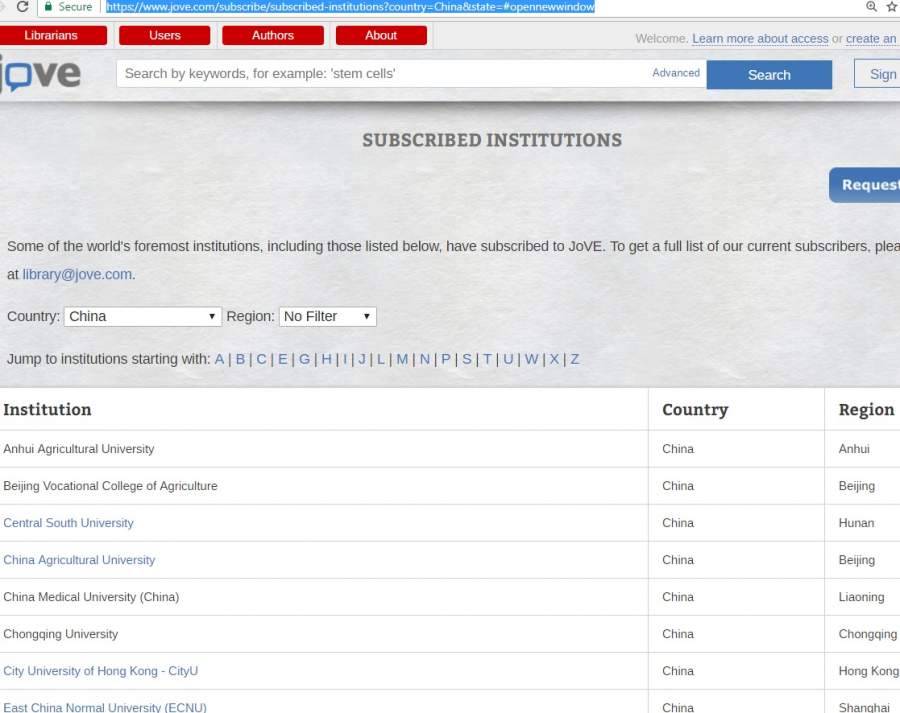Click the Institution column header
The image size is (900, 713).
coord(47,410)
